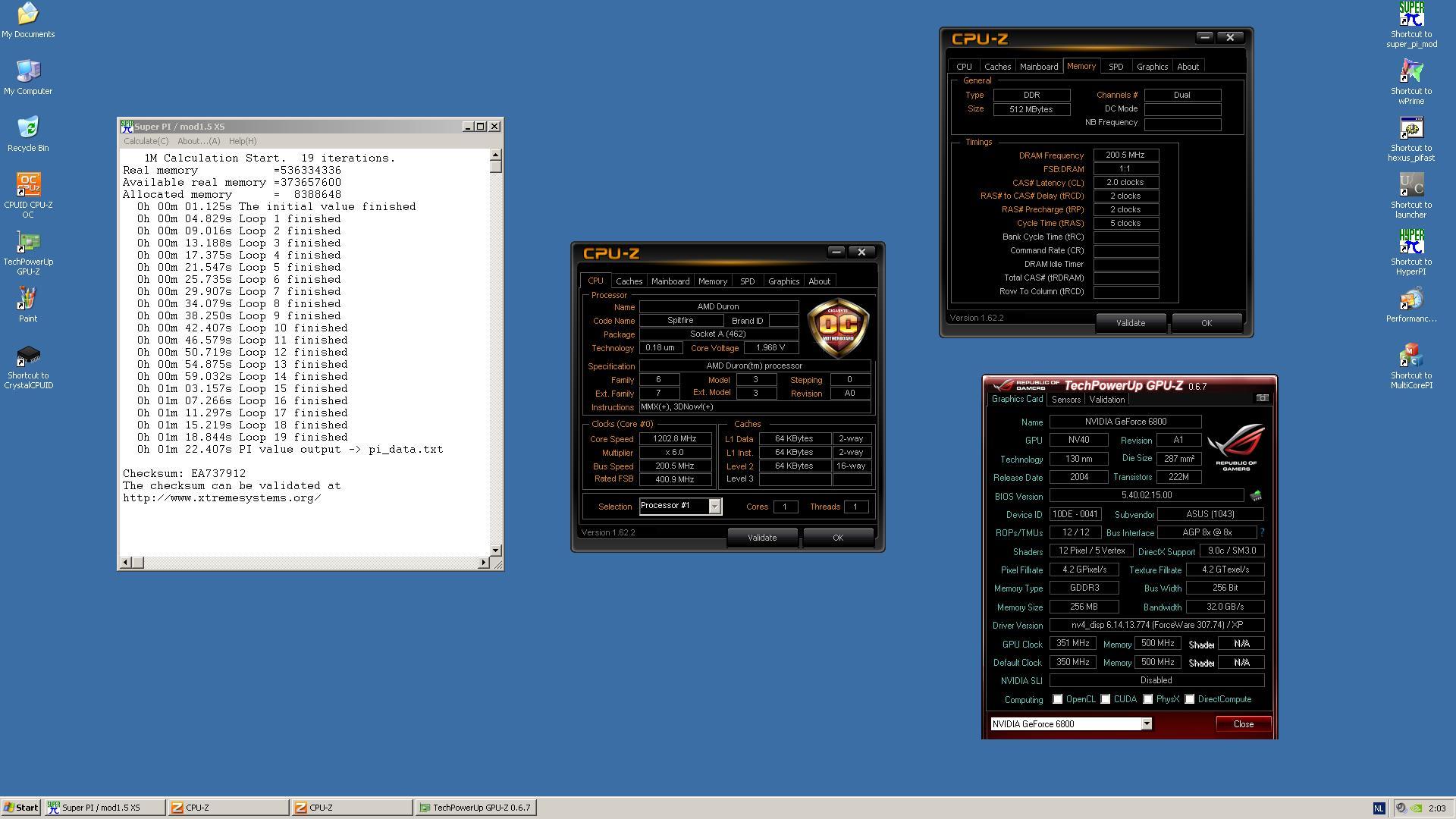Expand the NVIDIA GeForce 6800 card dropdown
1456x819 pixels.
(x=1147, y=724)
